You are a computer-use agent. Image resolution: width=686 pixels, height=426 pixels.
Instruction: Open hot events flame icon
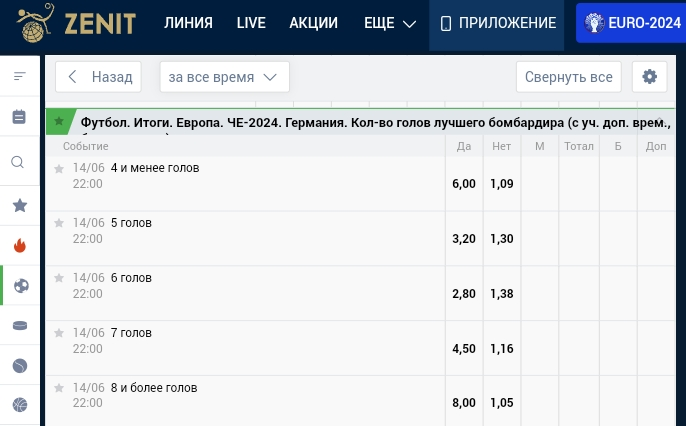19,245
